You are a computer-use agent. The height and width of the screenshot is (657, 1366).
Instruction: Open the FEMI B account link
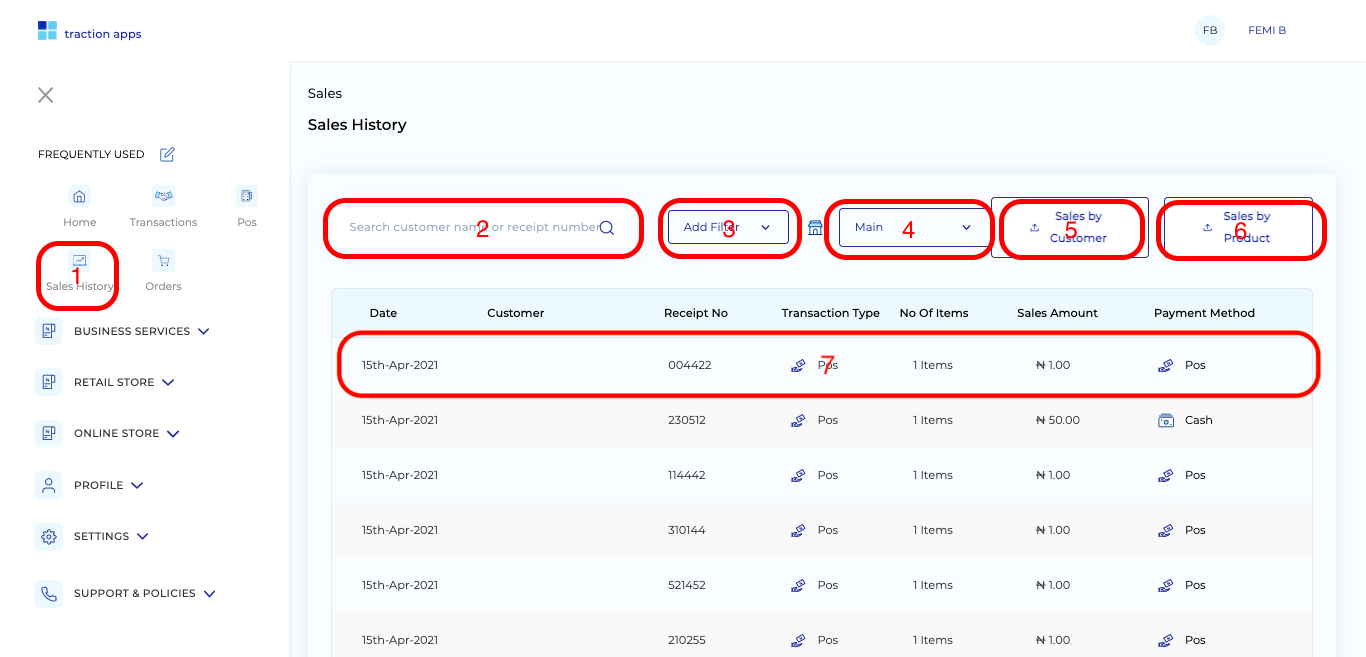[x=1266, y=30]
